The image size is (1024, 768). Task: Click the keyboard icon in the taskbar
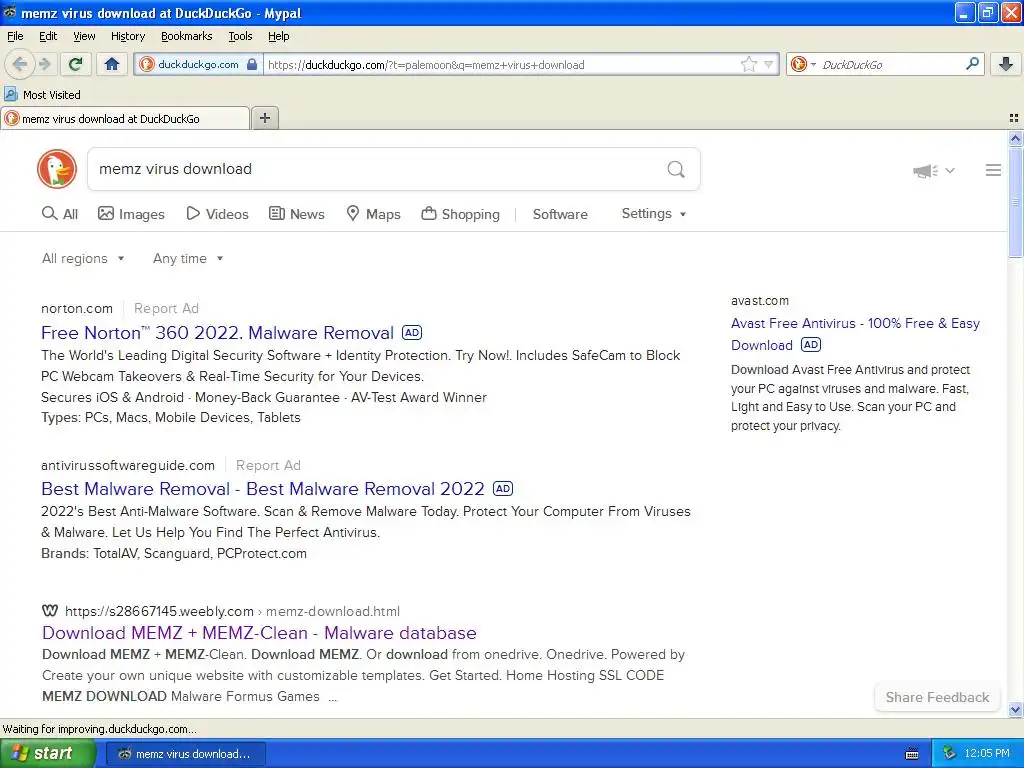point(912,754)
